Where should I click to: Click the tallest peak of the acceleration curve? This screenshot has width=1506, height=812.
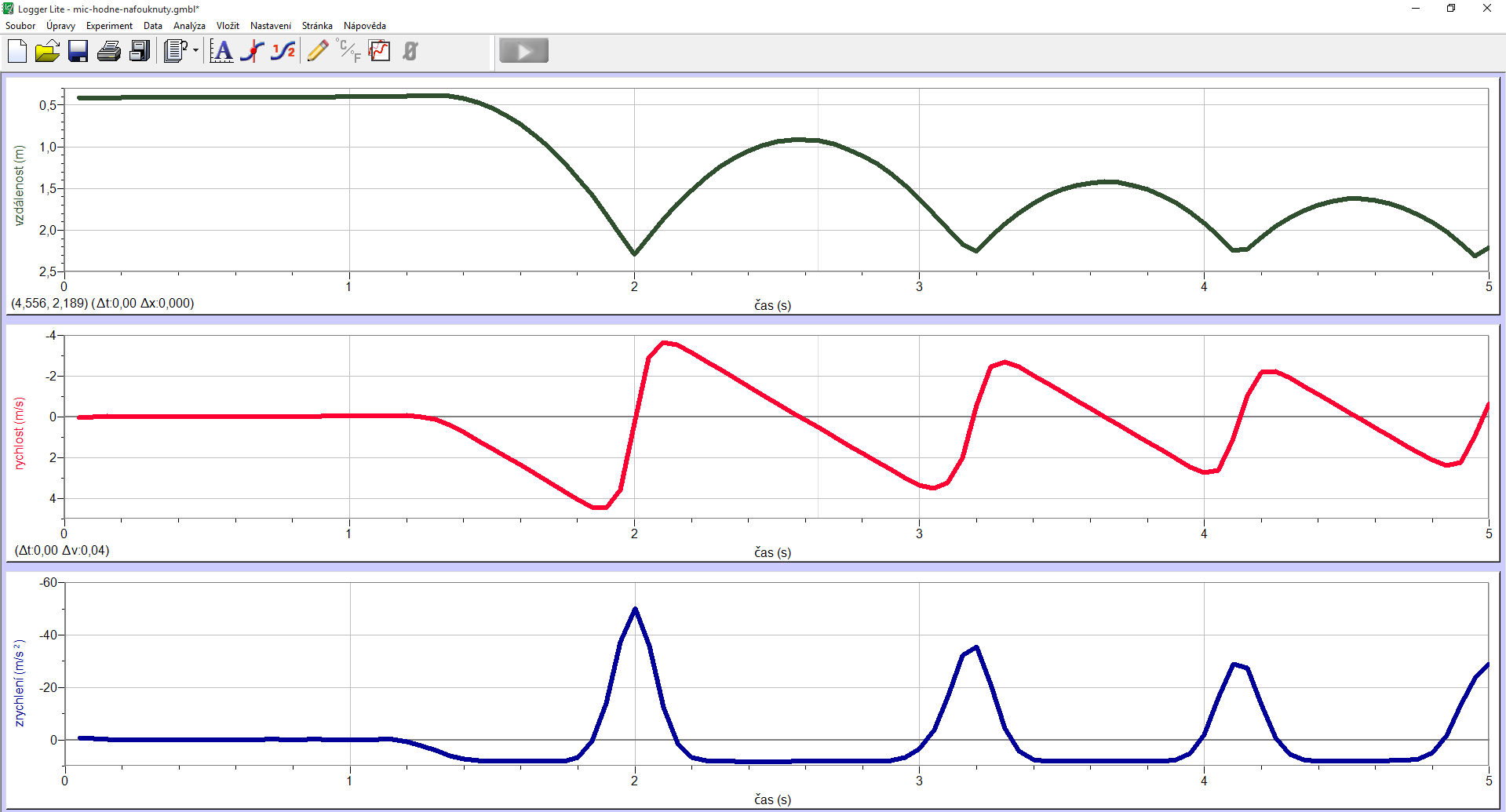point(635,609)
